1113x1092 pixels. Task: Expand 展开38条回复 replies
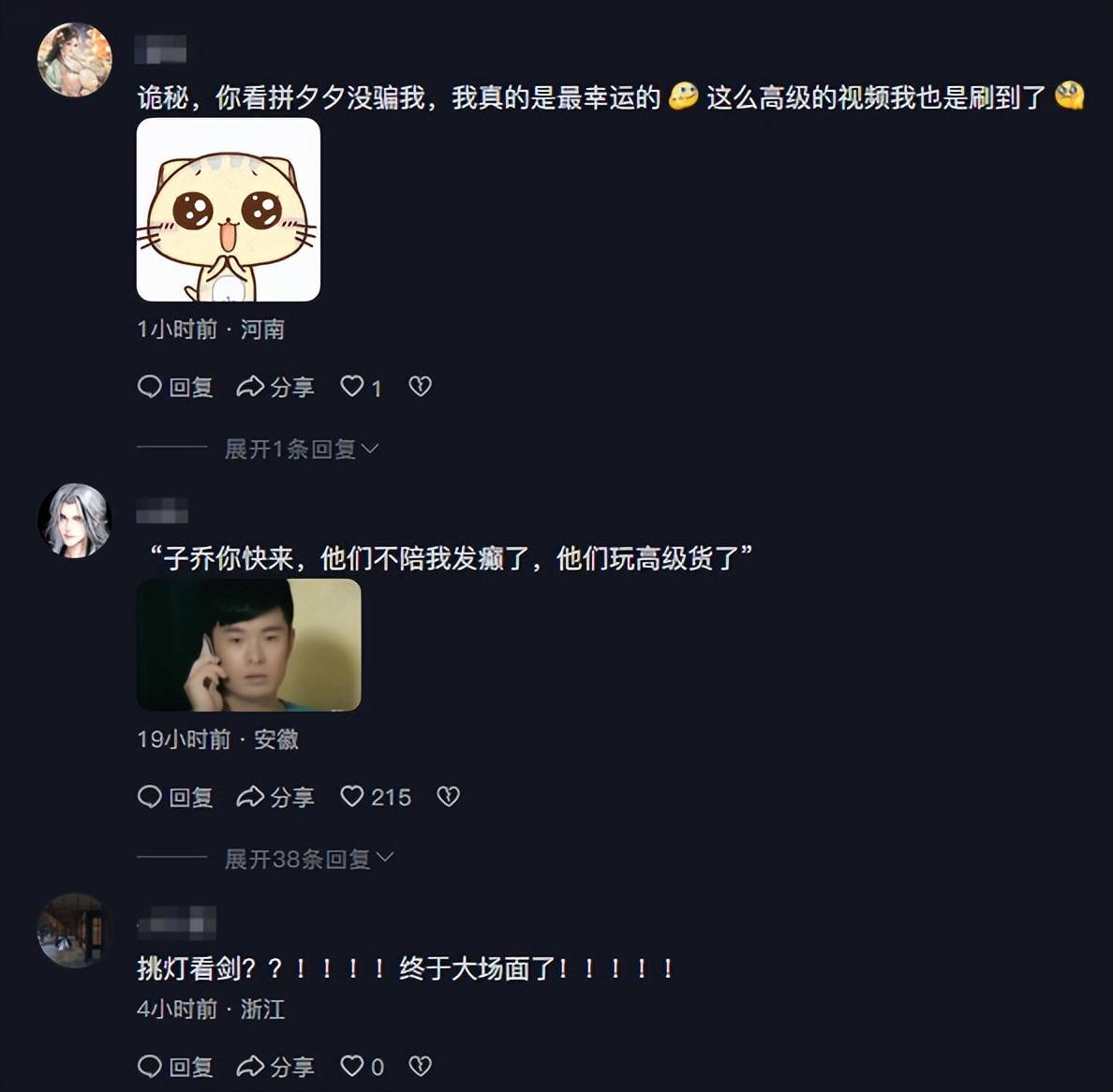pyautogui.click(x=309, y=859)
